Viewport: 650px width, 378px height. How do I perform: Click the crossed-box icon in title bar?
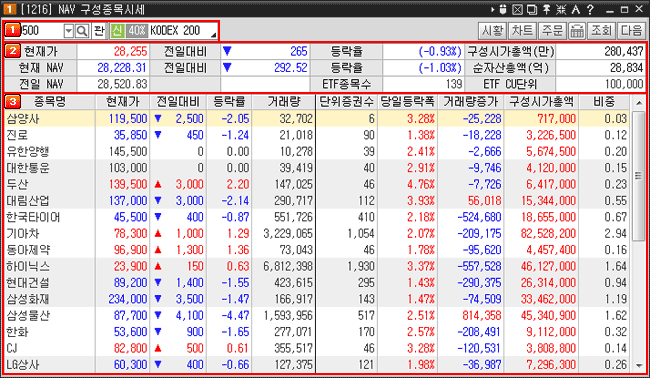pos(517,9)
